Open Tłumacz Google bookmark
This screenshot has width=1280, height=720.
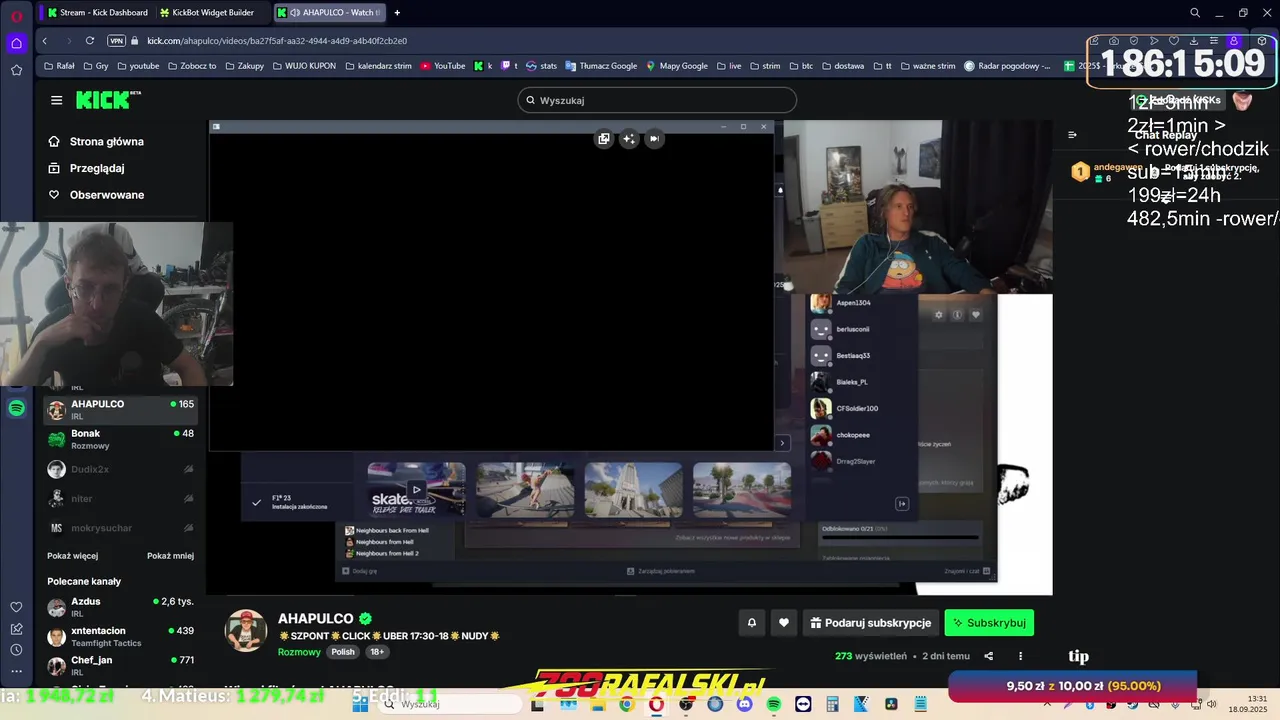point(601,66)
